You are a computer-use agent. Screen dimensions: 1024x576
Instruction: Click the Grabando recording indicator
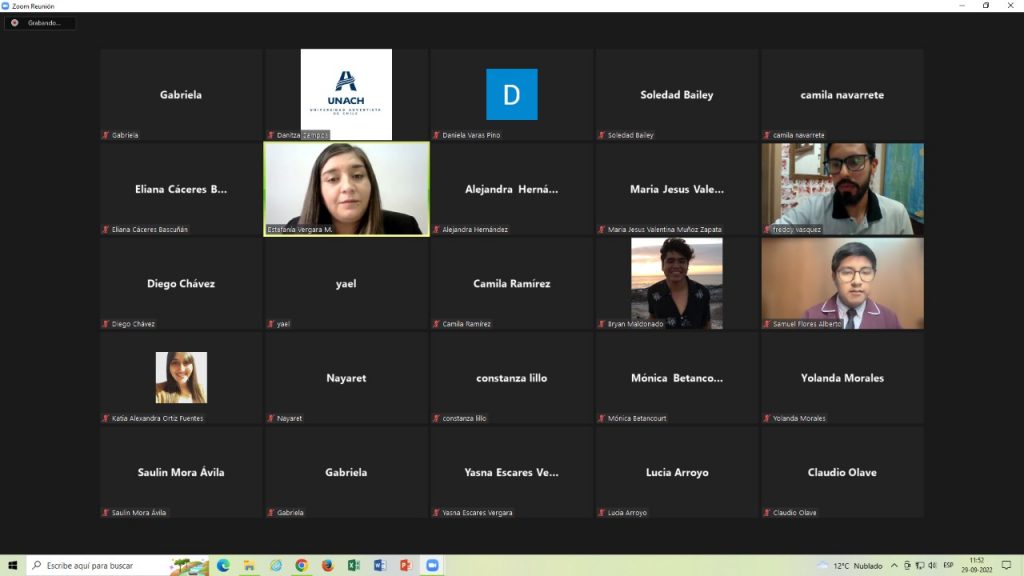click(x=39, y=23)
